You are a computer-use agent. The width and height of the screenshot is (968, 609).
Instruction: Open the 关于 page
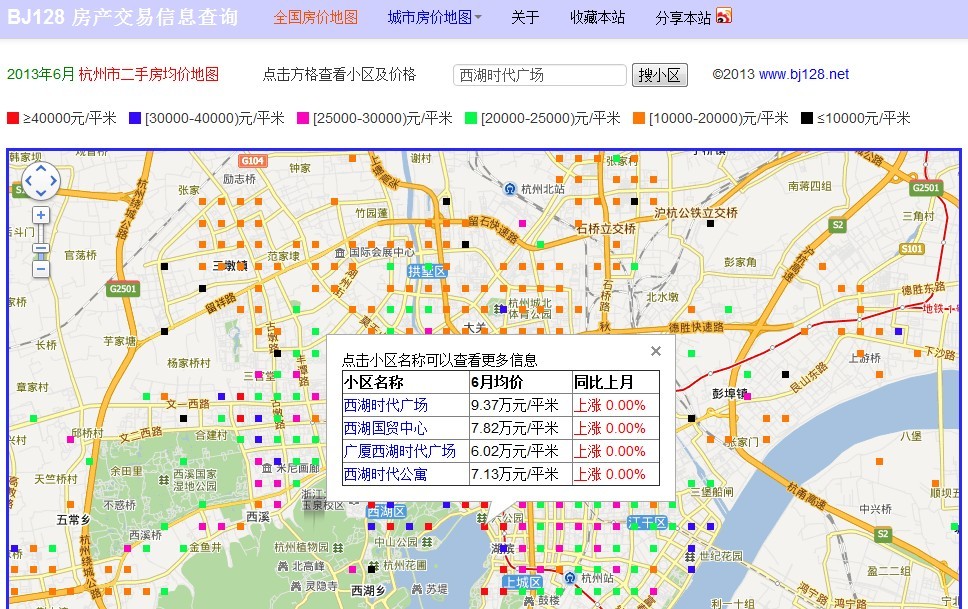pos(525,17)
